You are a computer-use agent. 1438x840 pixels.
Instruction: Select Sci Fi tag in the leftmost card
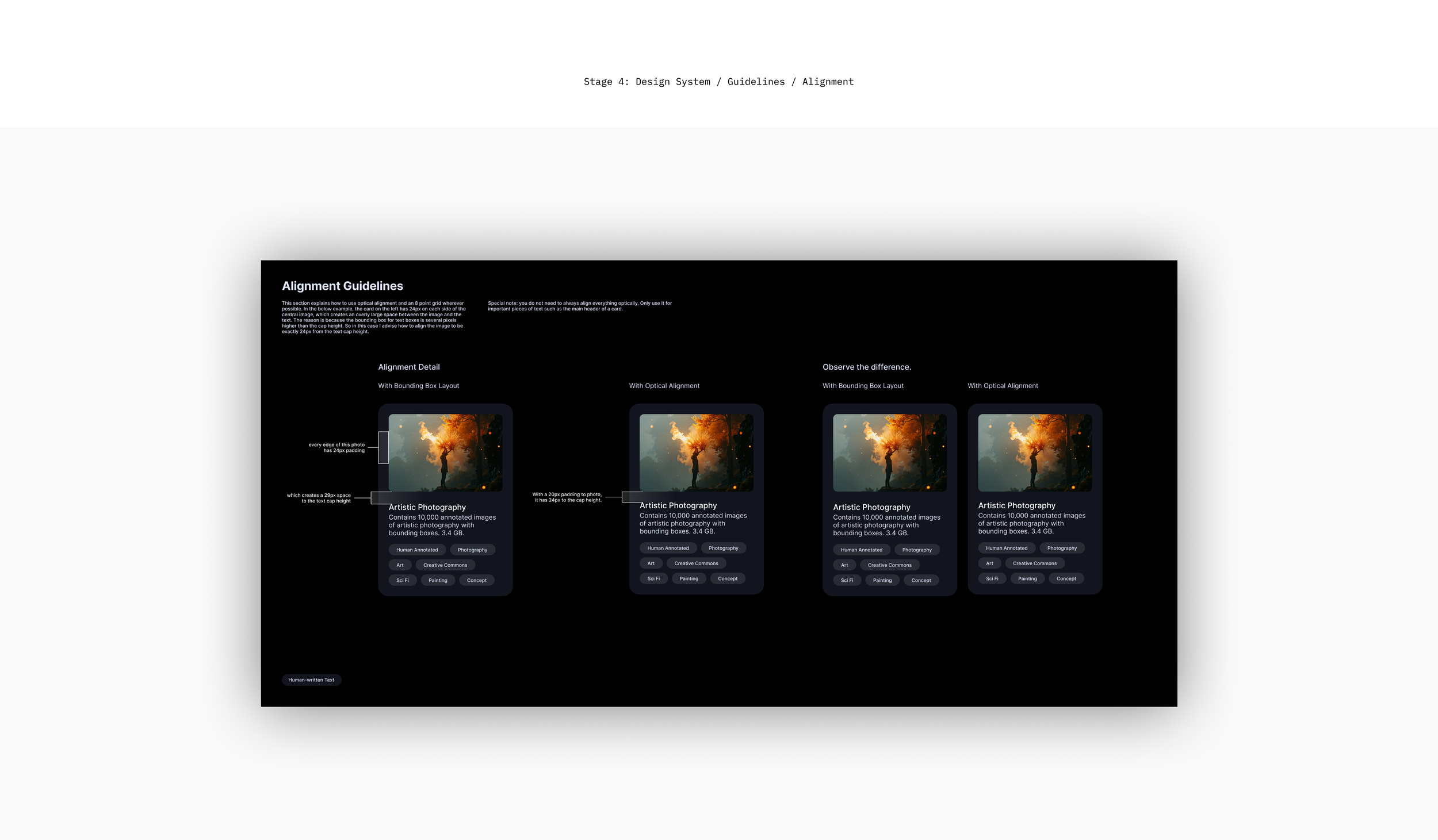[402, 580]
